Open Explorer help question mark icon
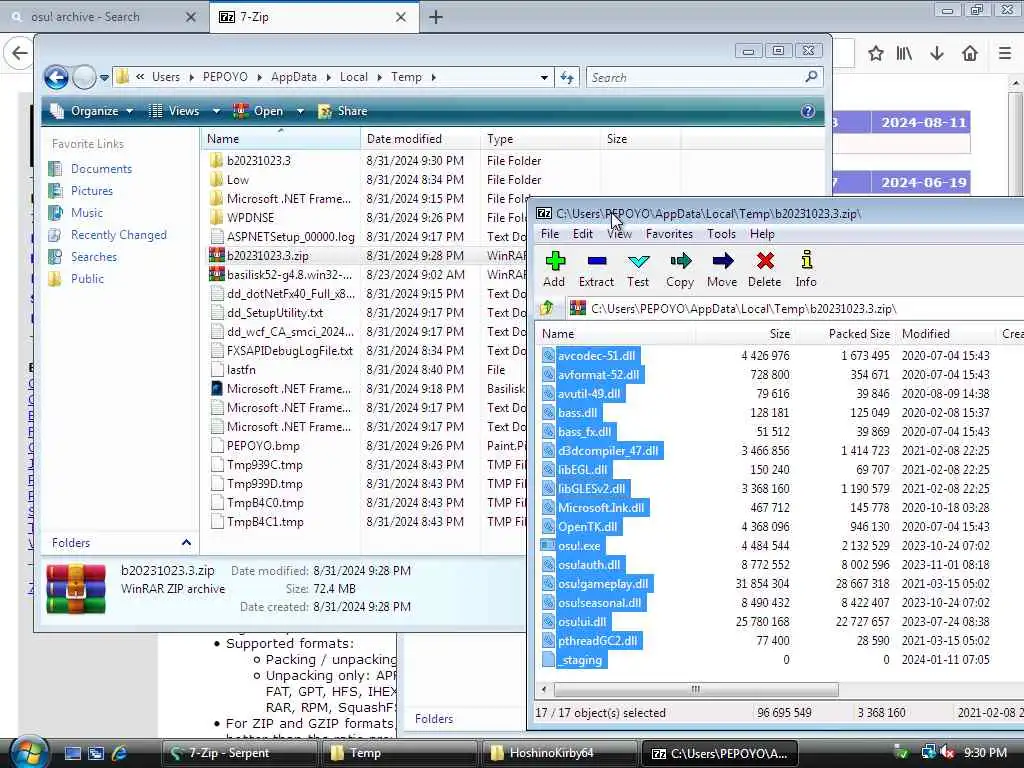Image resolution: width=1024 pixels, height=768 pixels. point(808,111)
